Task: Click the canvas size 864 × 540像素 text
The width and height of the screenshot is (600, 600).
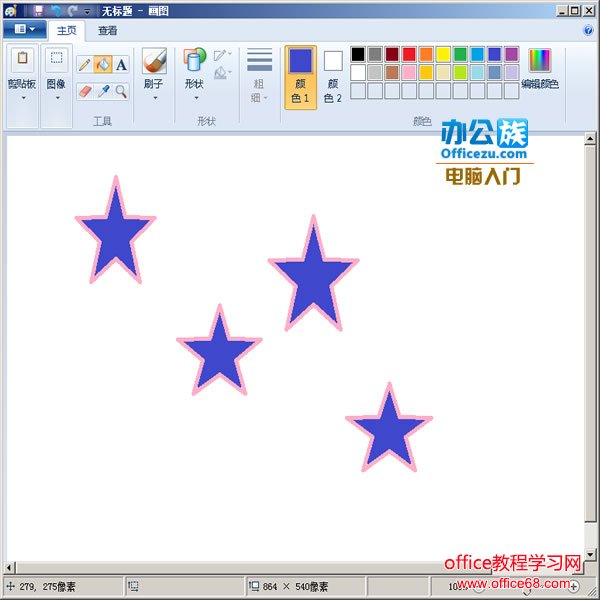Action: pyautogui.click(x=295, y=586)
